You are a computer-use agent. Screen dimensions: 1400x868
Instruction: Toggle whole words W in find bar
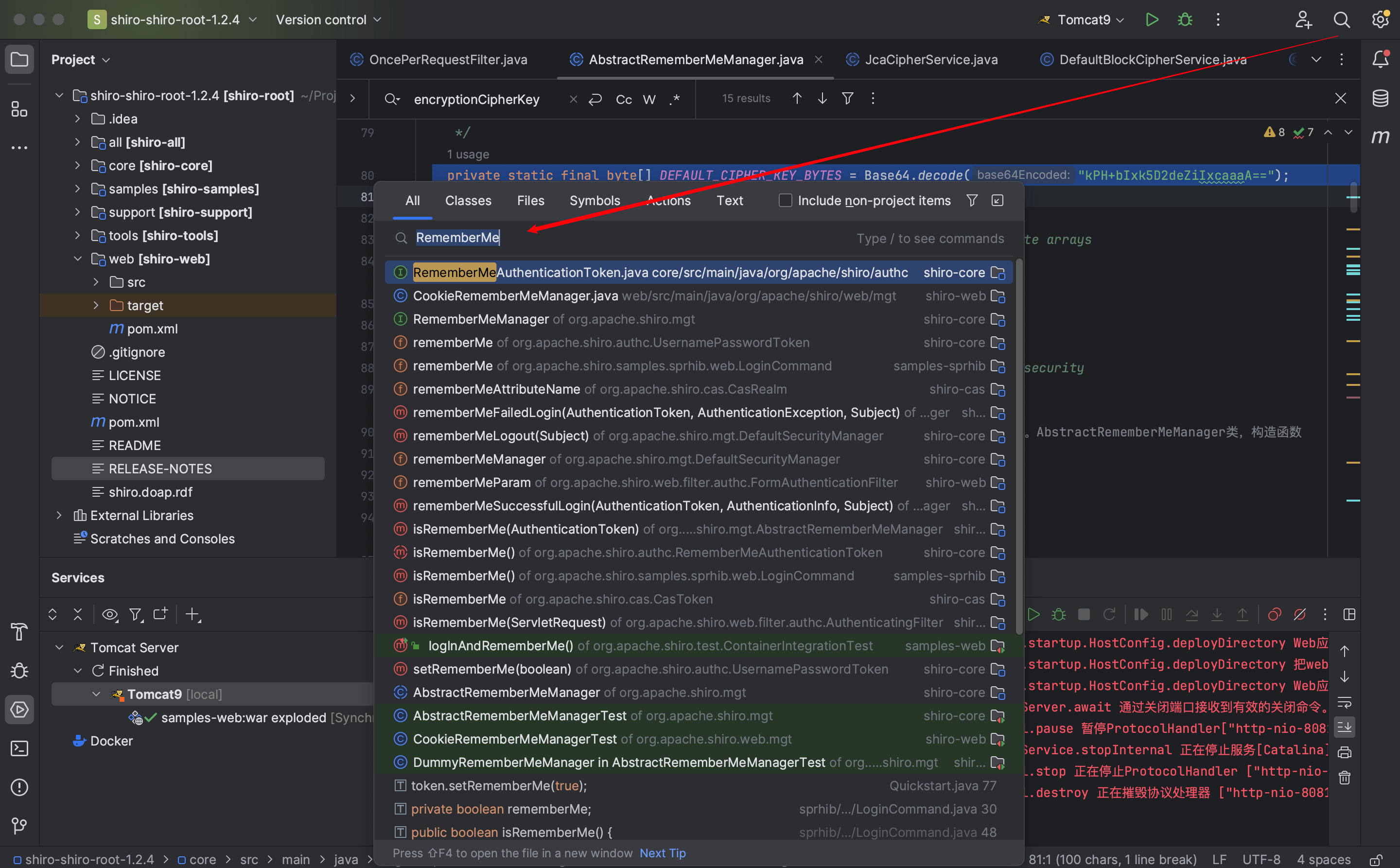pyautogui.click(x=649, y=99)
